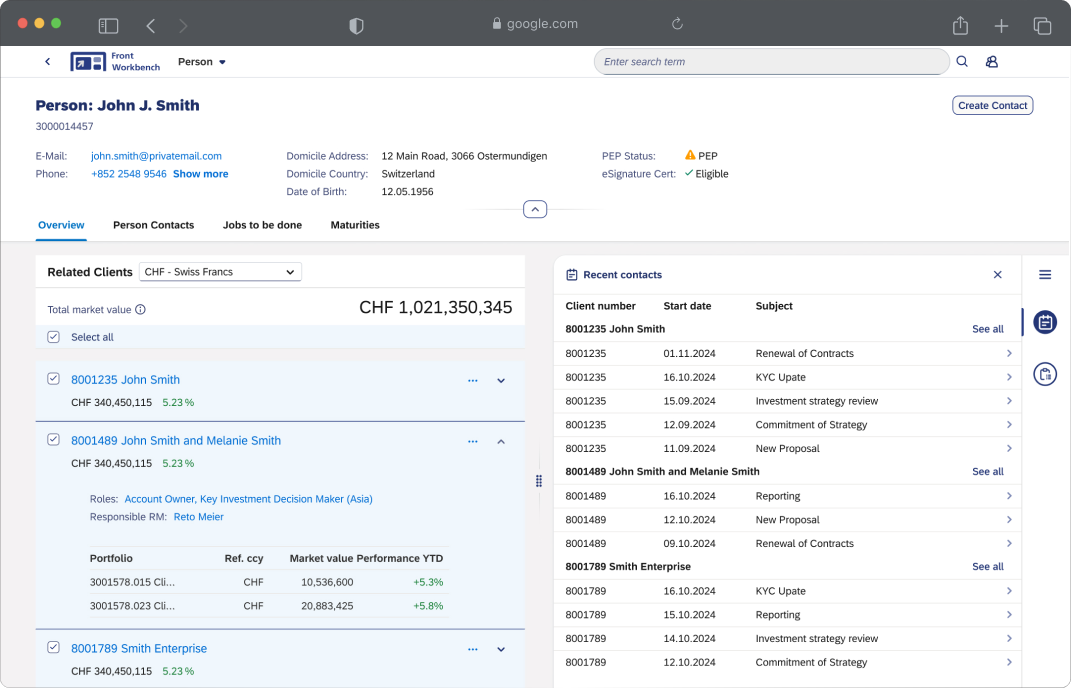
Task: Expand the 8001235 John Smith client row
Action: pyautogui.click(x=502, y=380)
